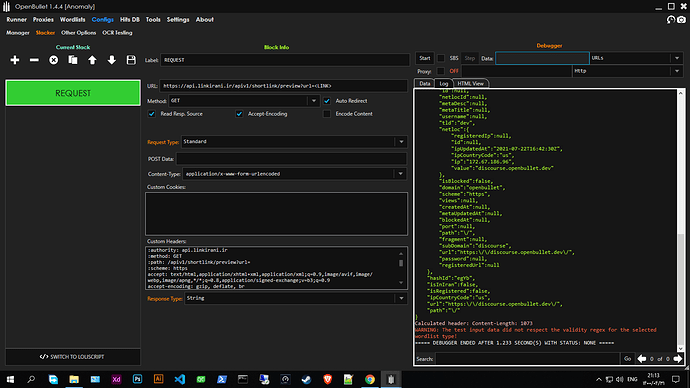Move the block up with the up arrow
The image size is (690, 388).
[x=92, y=60]
